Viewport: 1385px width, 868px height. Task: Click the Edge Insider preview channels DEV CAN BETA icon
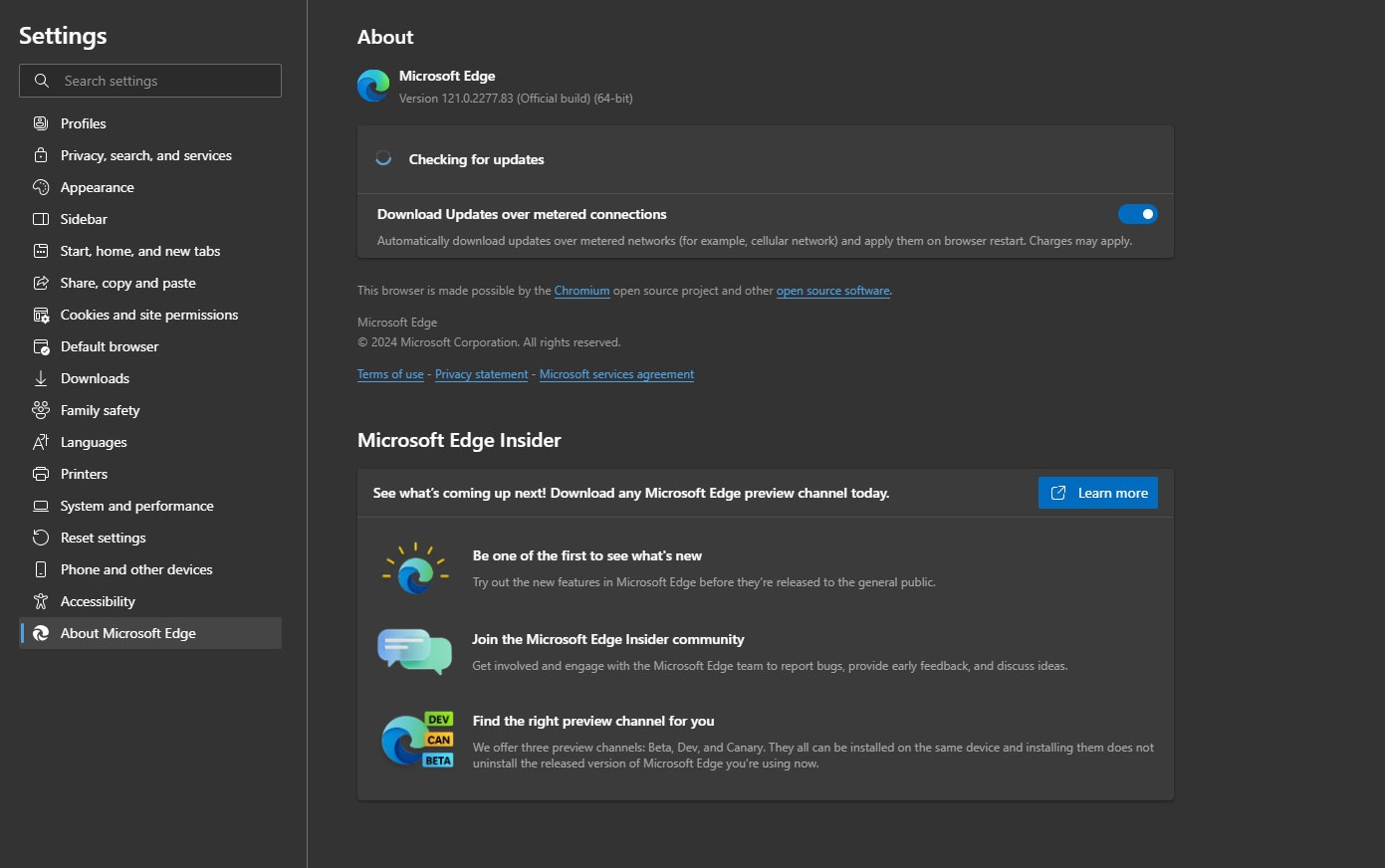[416, 740]
